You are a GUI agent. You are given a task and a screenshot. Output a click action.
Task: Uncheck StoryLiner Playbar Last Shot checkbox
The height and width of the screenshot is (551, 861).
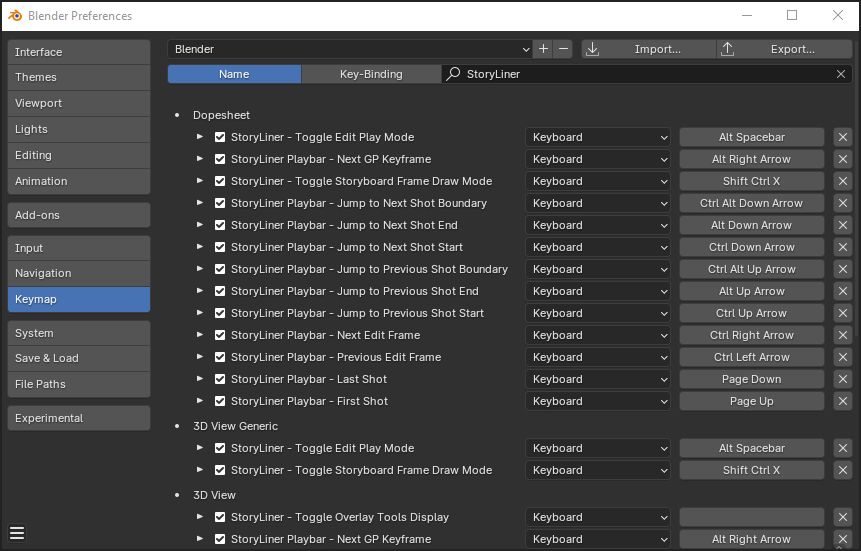point(220,379)
